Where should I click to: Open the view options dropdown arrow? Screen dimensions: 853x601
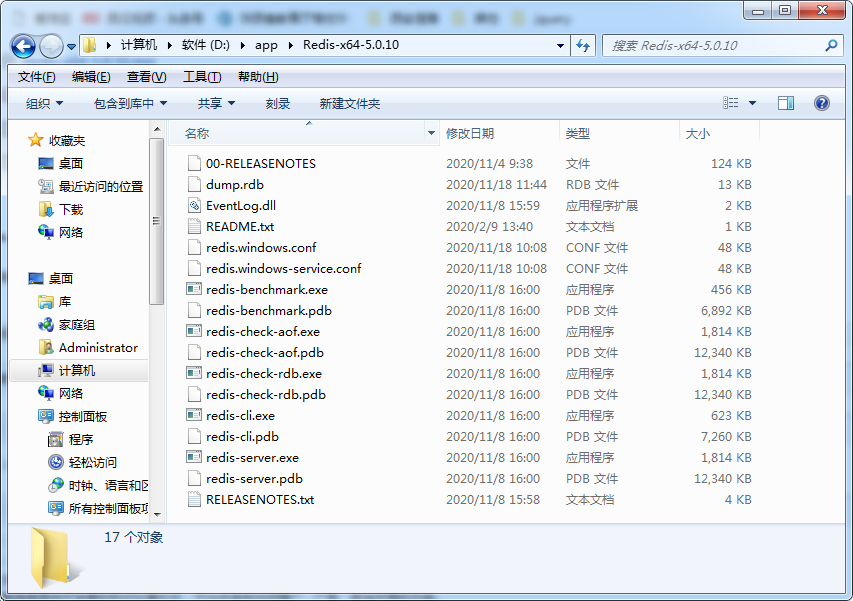(752, 103)
